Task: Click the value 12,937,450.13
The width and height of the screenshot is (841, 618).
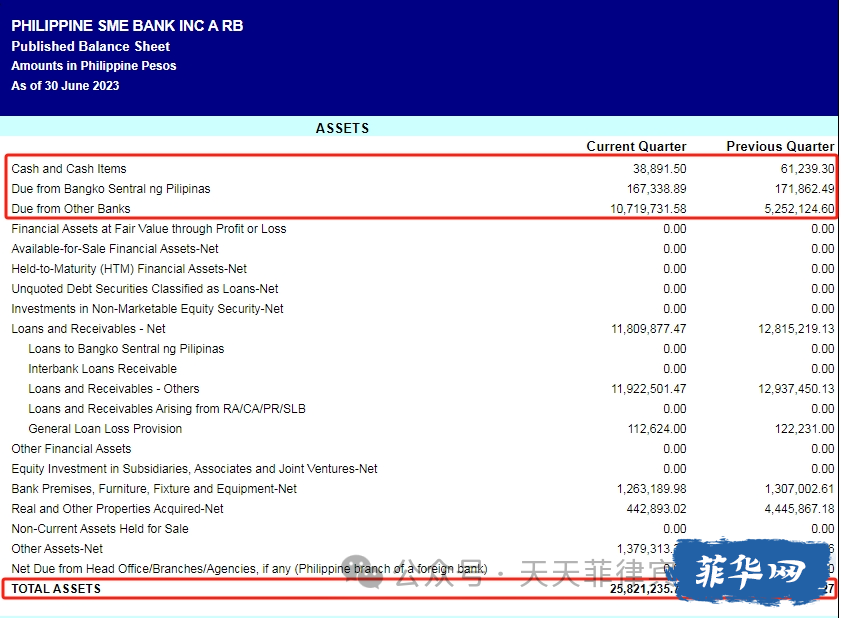Action: pos(796,389)
